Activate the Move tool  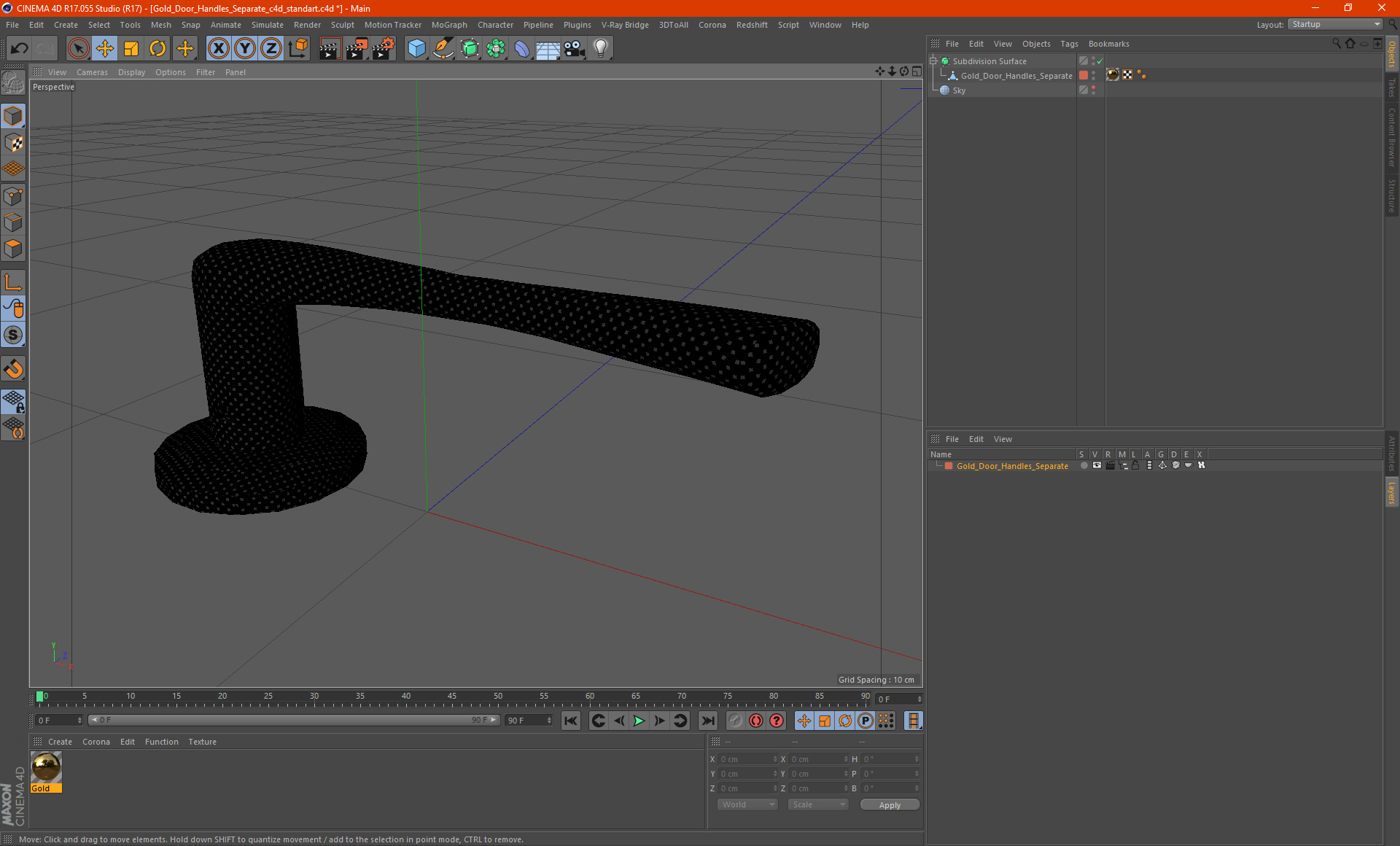[105, 48]
